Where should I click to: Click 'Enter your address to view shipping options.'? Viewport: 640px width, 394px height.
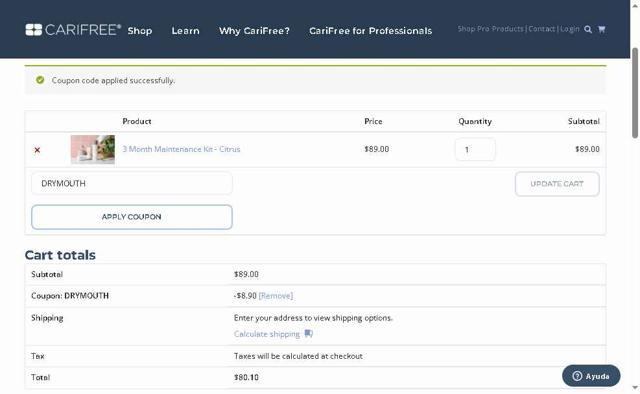click(x=313, y=318)
